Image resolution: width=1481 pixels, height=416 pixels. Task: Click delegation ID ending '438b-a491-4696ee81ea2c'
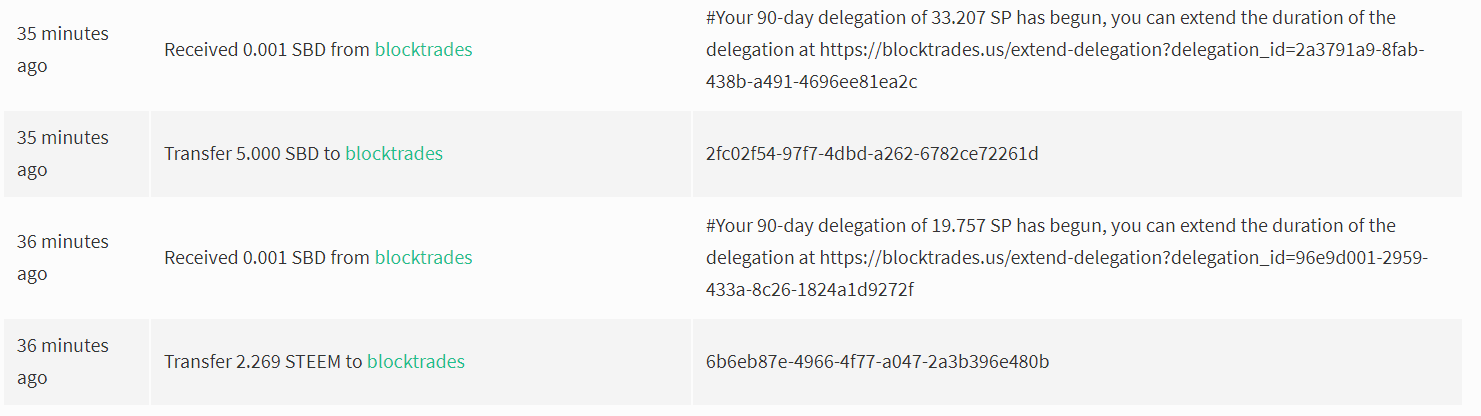pos(811,81)
